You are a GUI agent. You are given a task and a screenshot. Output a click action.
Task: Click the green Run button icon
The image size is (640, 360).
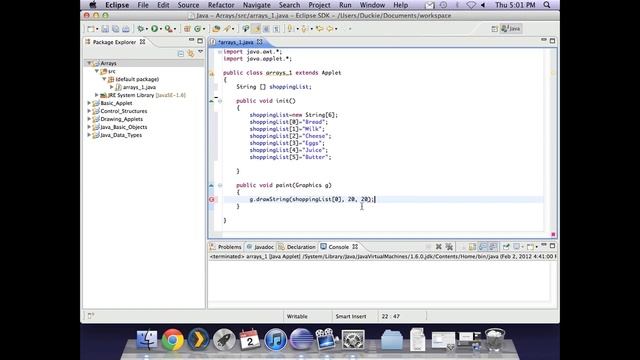tap(155, 29)
